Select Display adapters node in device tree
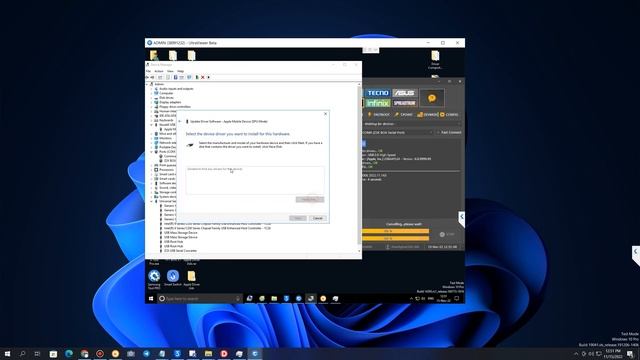 tap(170, 102)
